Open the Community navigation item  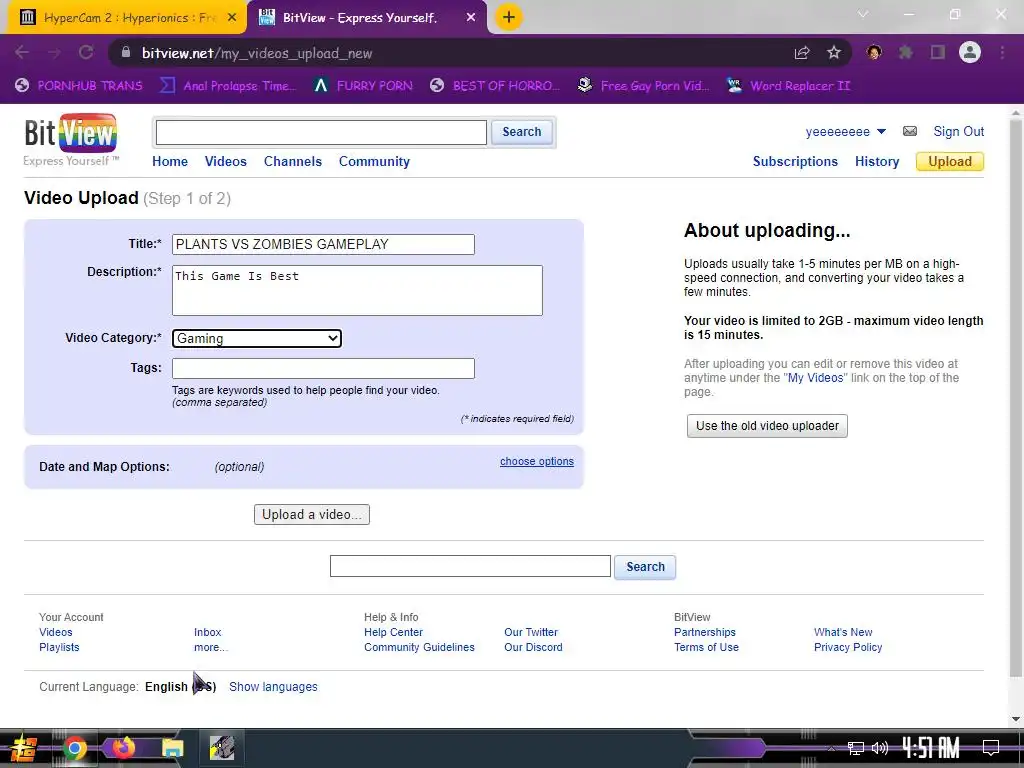[x=374, y=161]
